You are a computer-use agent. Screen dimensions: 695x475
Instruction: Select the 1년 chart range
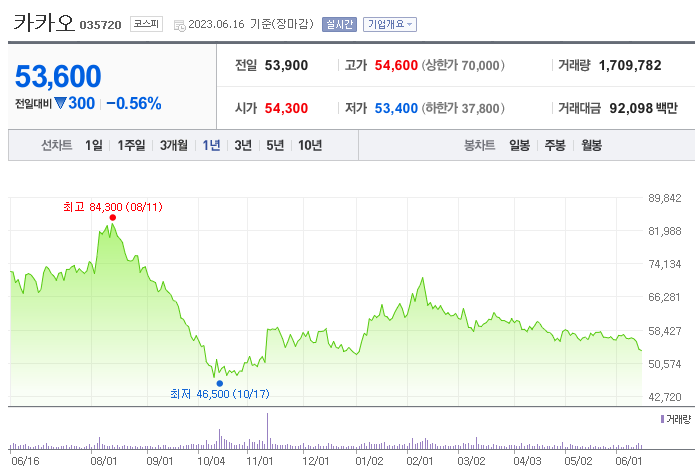pyautogui.click(x=211, y=145)
